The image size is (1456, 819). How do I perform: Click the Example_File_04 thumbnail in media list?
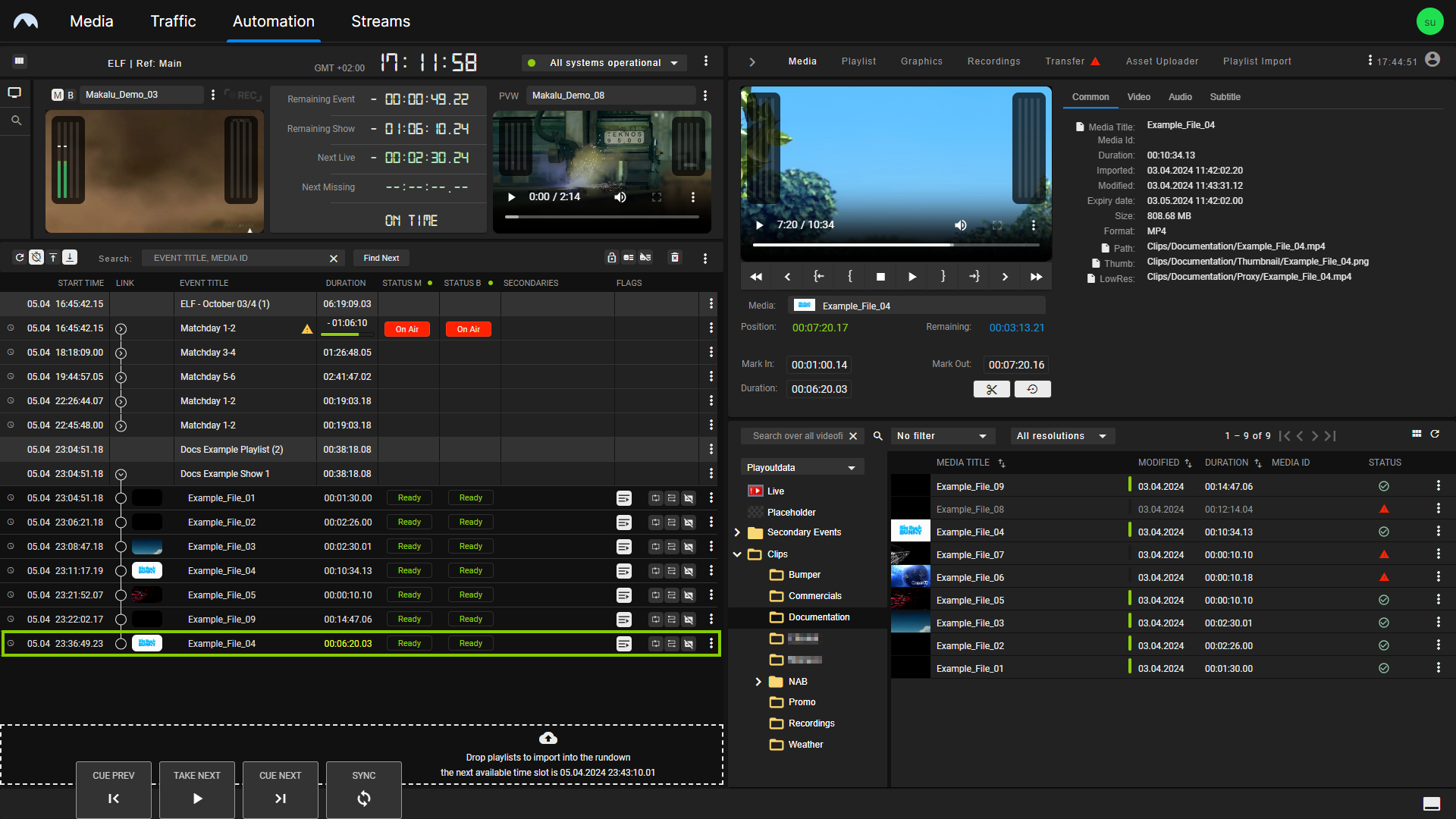point(910,532)
